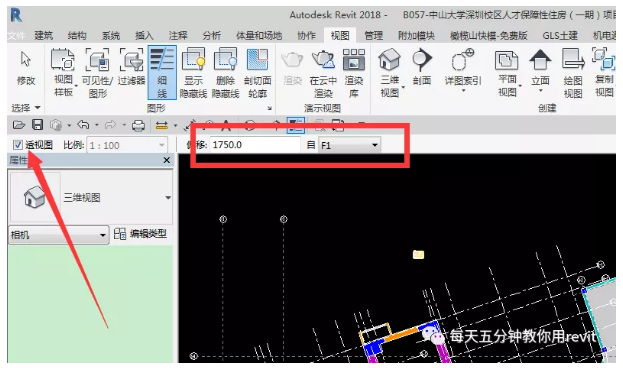Open the dimension tool dropdown arrow in quick toolbar
Screen dimensions: 623x368
click(175, 126)
